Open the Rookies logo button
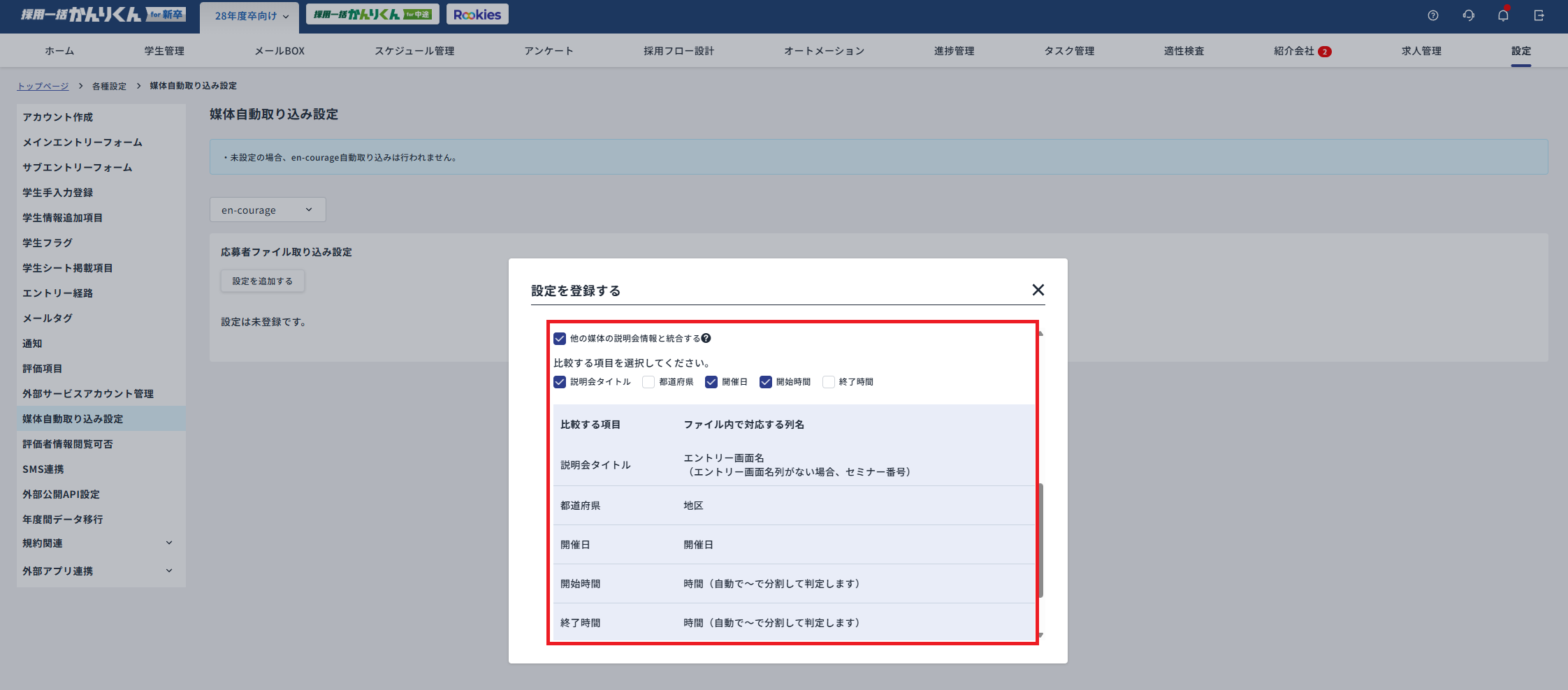This screenshot has width=1568, height=690. click(477, 15)
